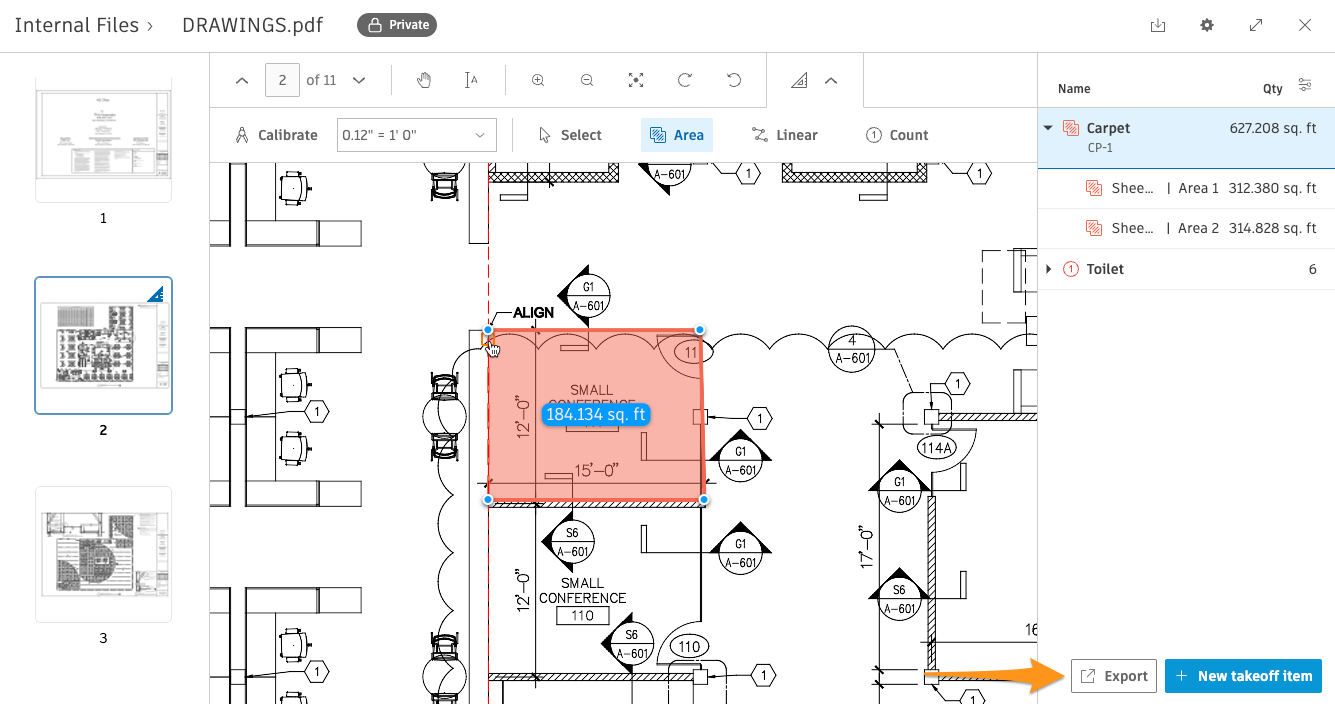The image size is (1335, 704).
Task: Click the Export button
Action: click(x=1114, y=676)
